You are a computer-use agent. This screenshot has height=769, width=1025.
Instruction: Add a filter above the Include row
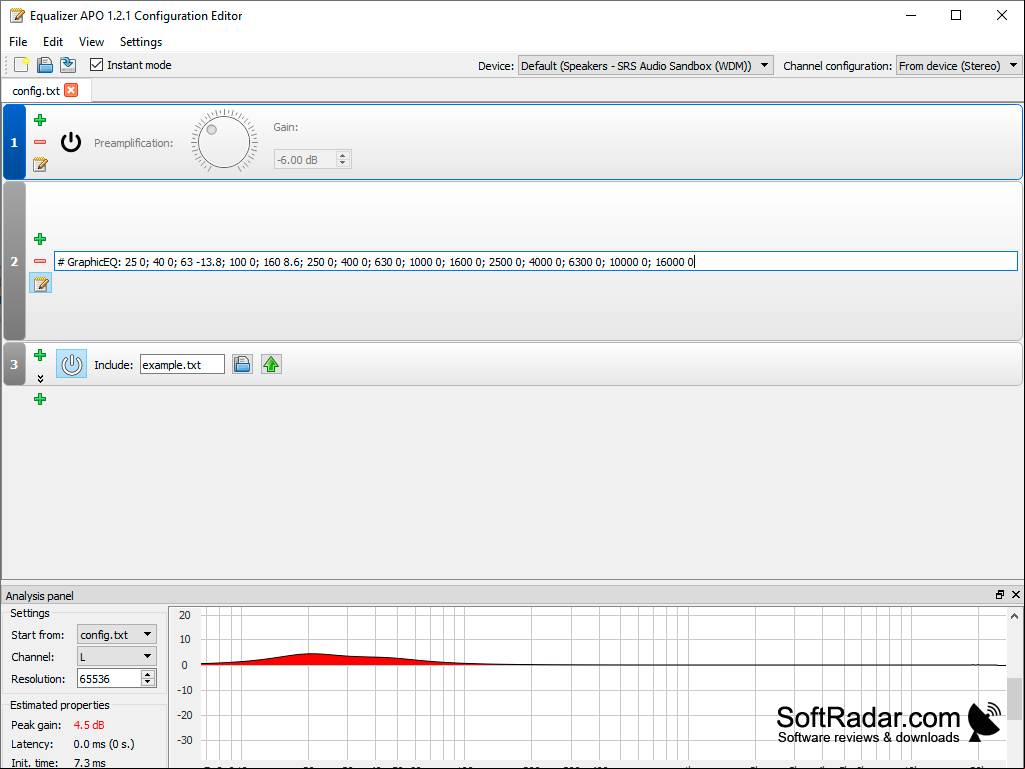coord(40,355)
